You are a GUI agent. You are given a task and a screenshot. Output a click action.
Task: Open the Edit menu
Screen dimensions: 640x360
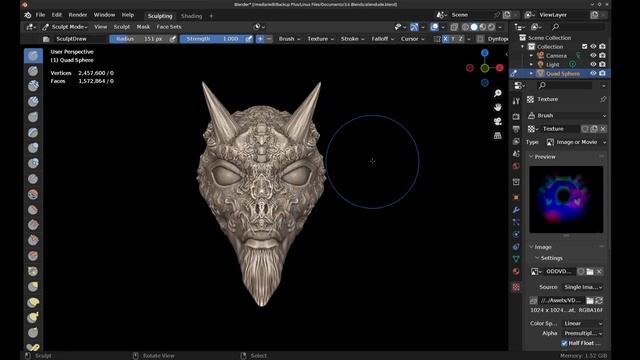56,15
